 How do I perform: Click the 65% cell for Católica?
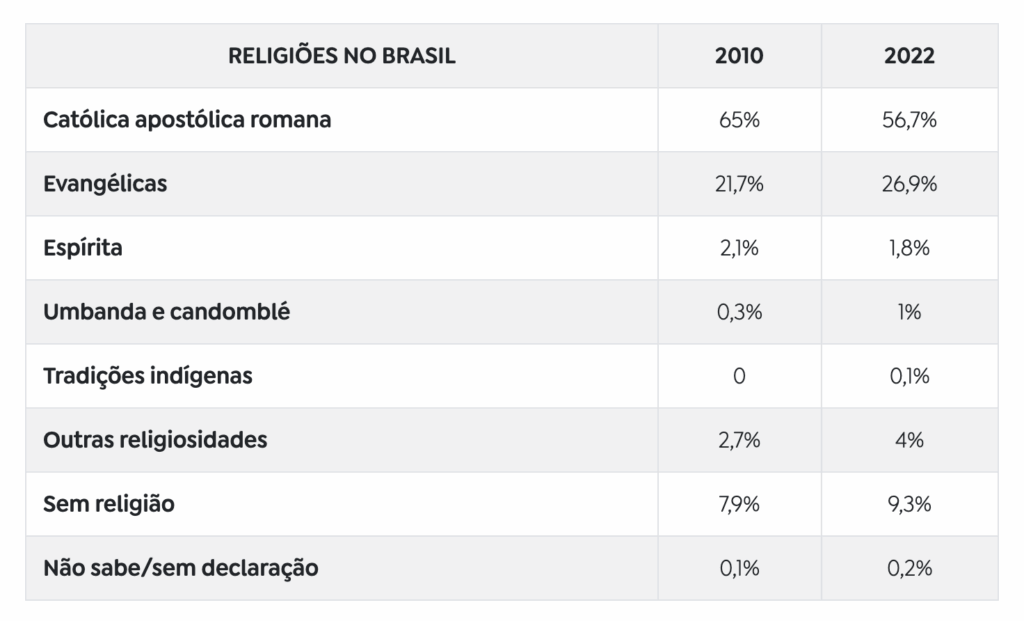point(739,120)
